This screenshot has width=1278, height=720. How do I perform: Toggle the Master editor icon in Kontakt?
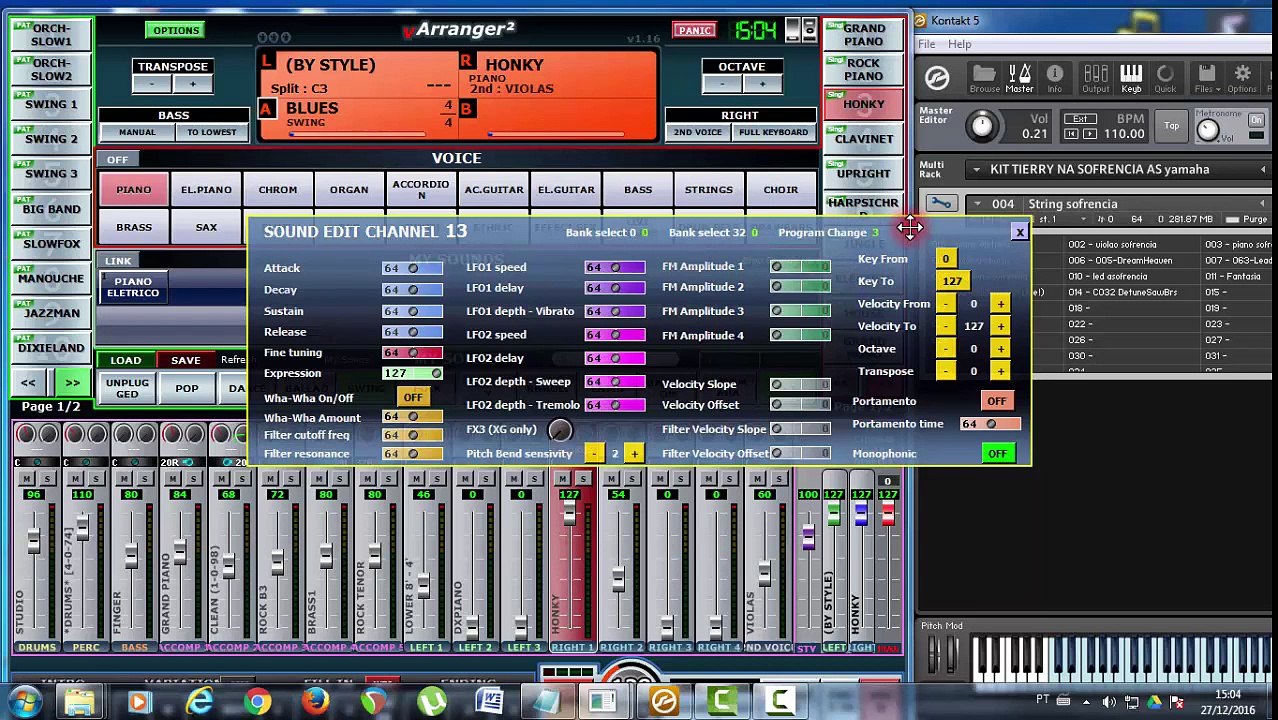click(1019, 78)
